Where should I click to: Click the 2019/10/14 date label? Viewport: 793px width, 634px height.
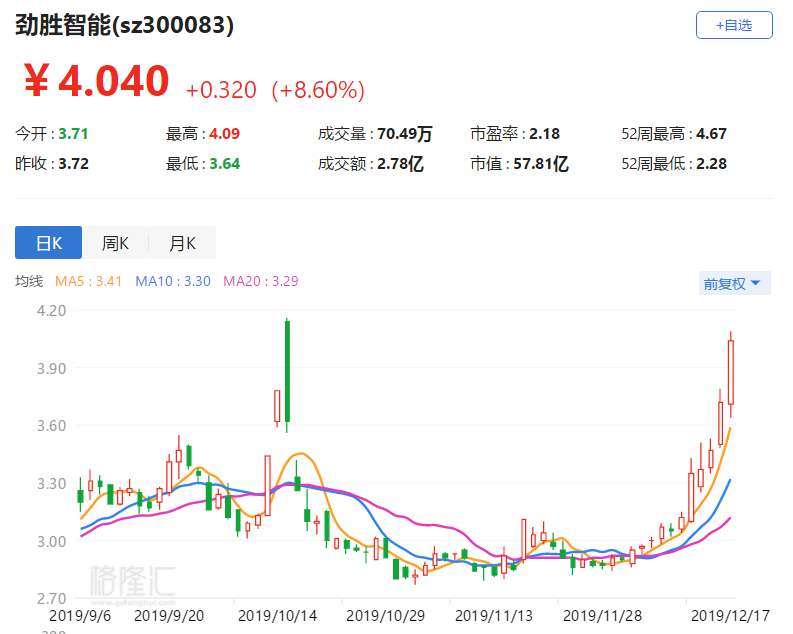277,616
